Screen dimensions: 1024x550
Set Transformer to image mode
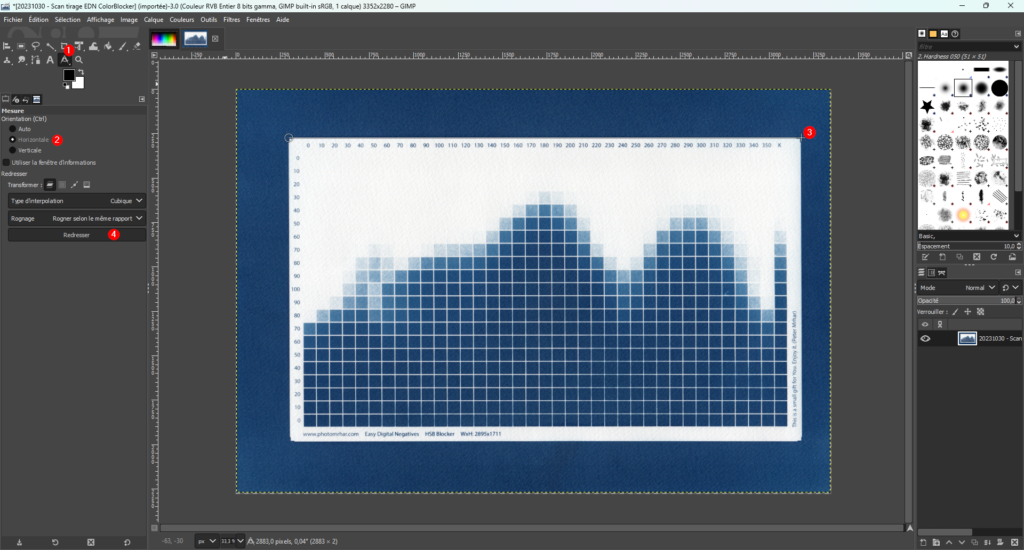point(87,185)
